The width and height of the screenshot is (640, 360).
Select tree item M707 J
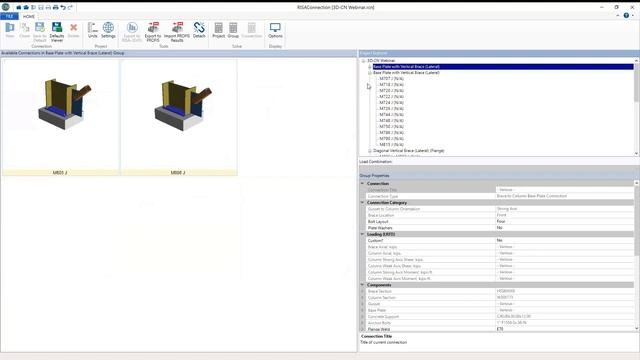pos(391,79)
